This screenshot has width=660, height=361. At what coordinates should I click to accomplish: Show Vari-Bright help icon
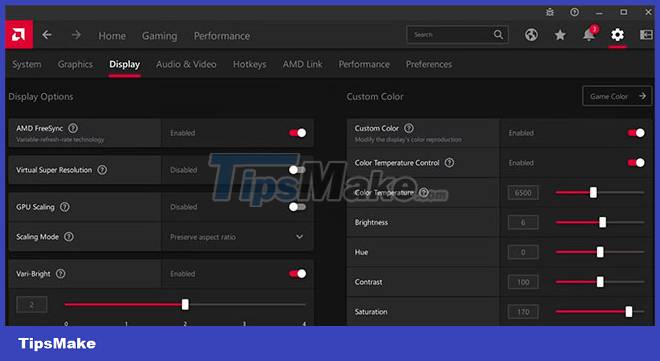coord(61,273)
